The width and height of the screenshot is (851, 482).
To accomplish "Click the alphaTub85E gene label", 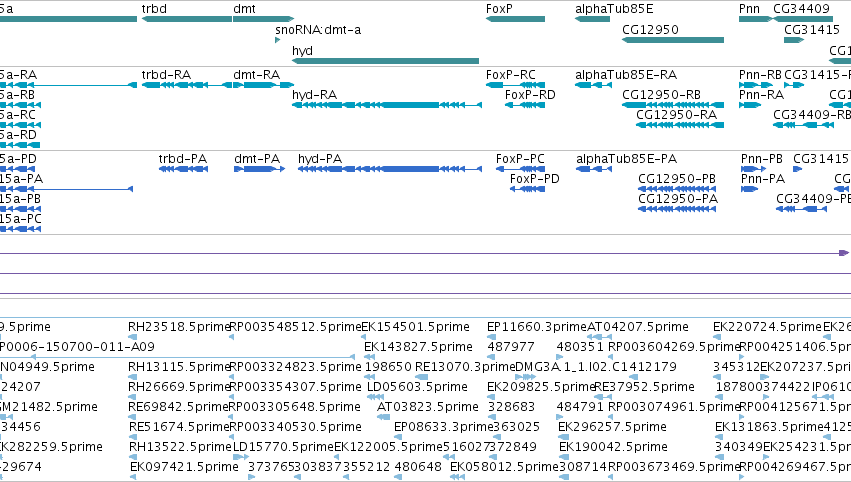I will pyautogui.click(x=614, y=9).
